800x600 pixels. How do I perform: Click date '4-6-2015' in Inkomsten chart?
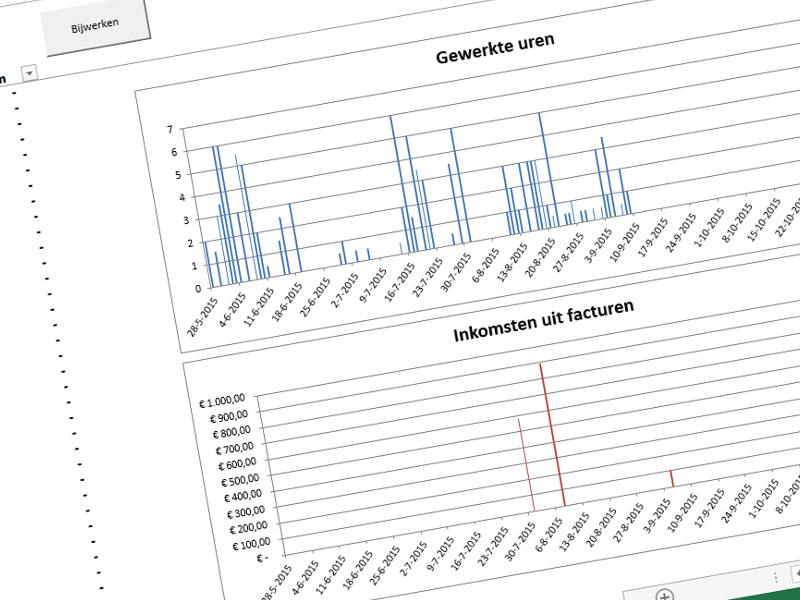click(x=306, y=577)
